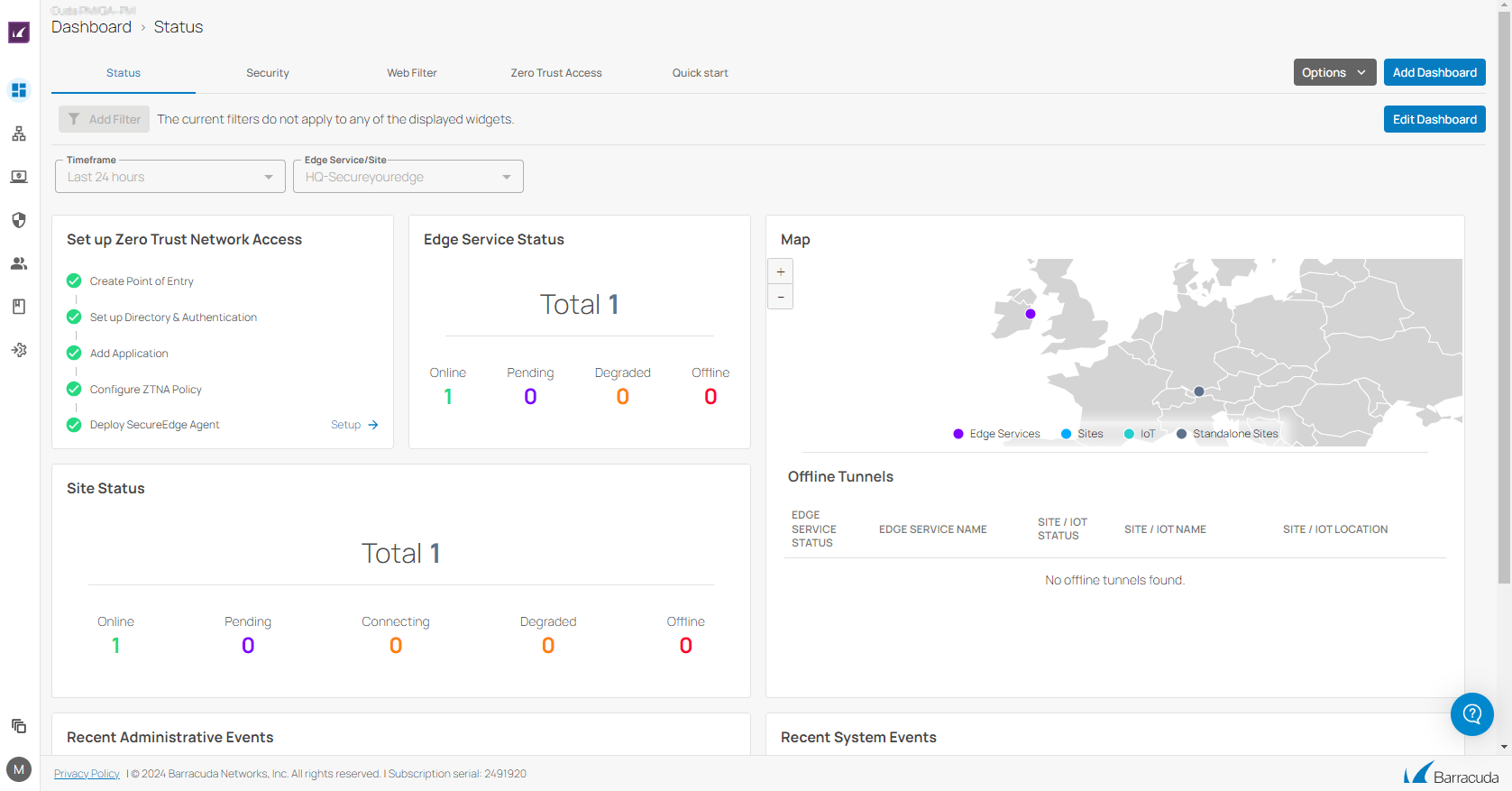This screenshot has width=1512, height=791.
Task: Click the Add Application step label
Action: pyautogui.click(x=129, y=354)
